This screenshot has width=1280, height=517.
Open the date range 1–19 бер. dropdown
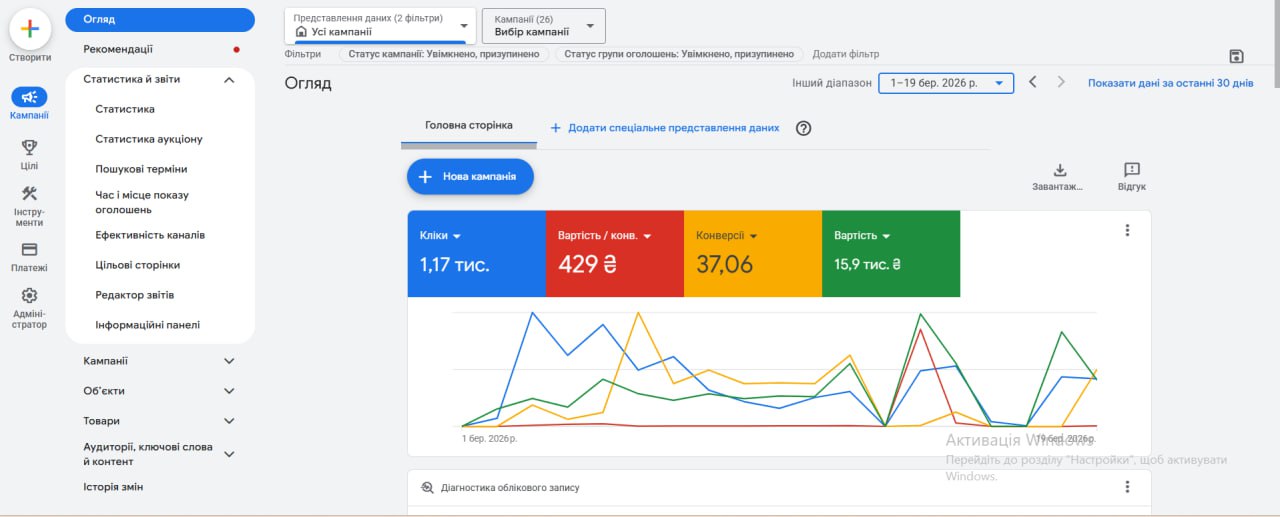[x=946, y=83]
